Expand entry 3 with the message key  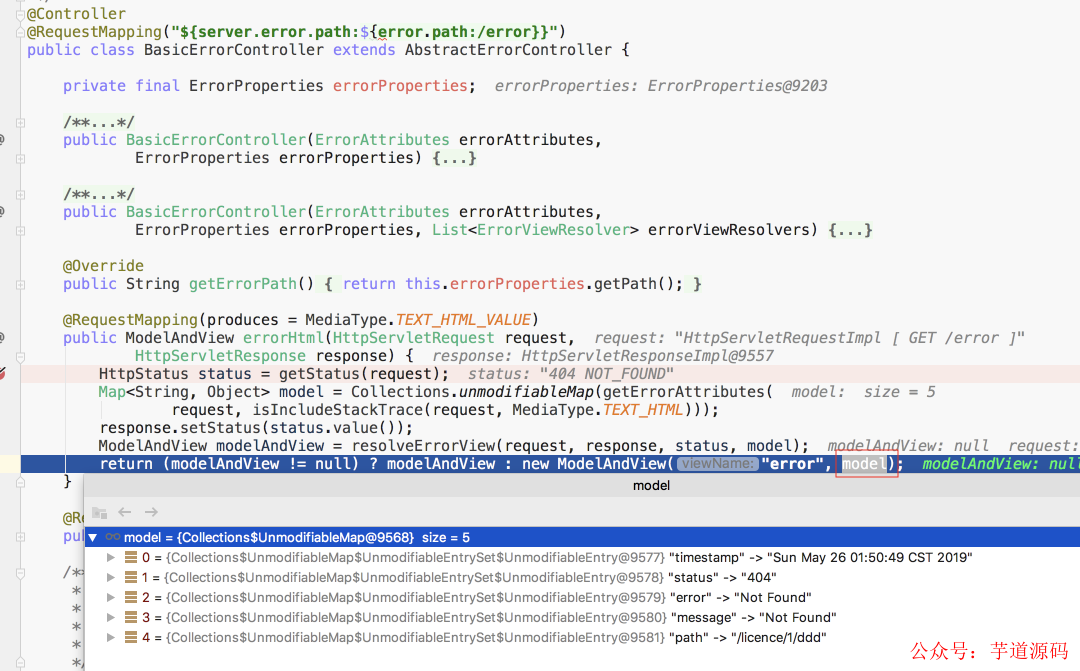[x=110, y=617]
